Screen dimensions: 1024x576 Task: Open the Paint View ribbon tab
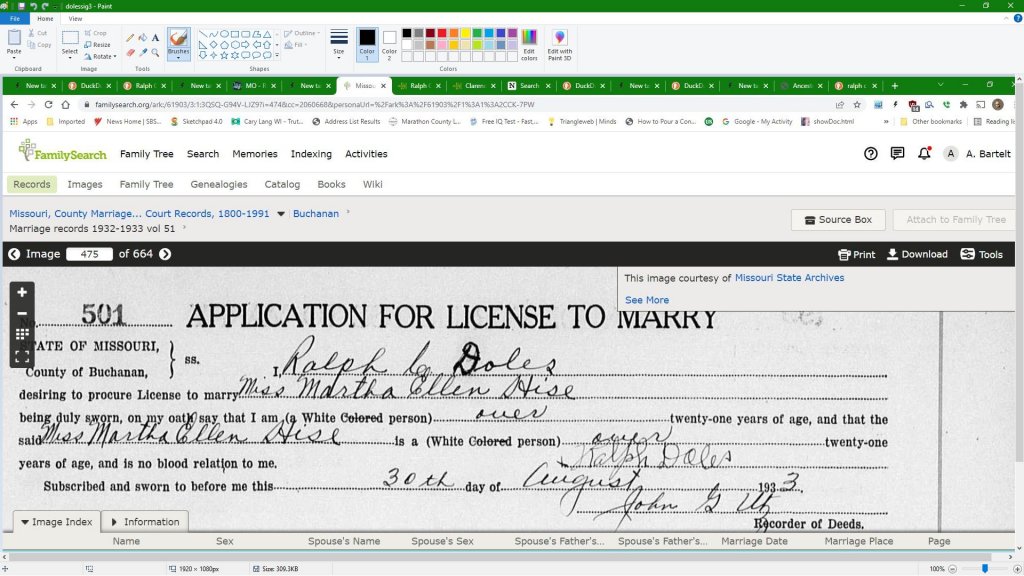76,18
